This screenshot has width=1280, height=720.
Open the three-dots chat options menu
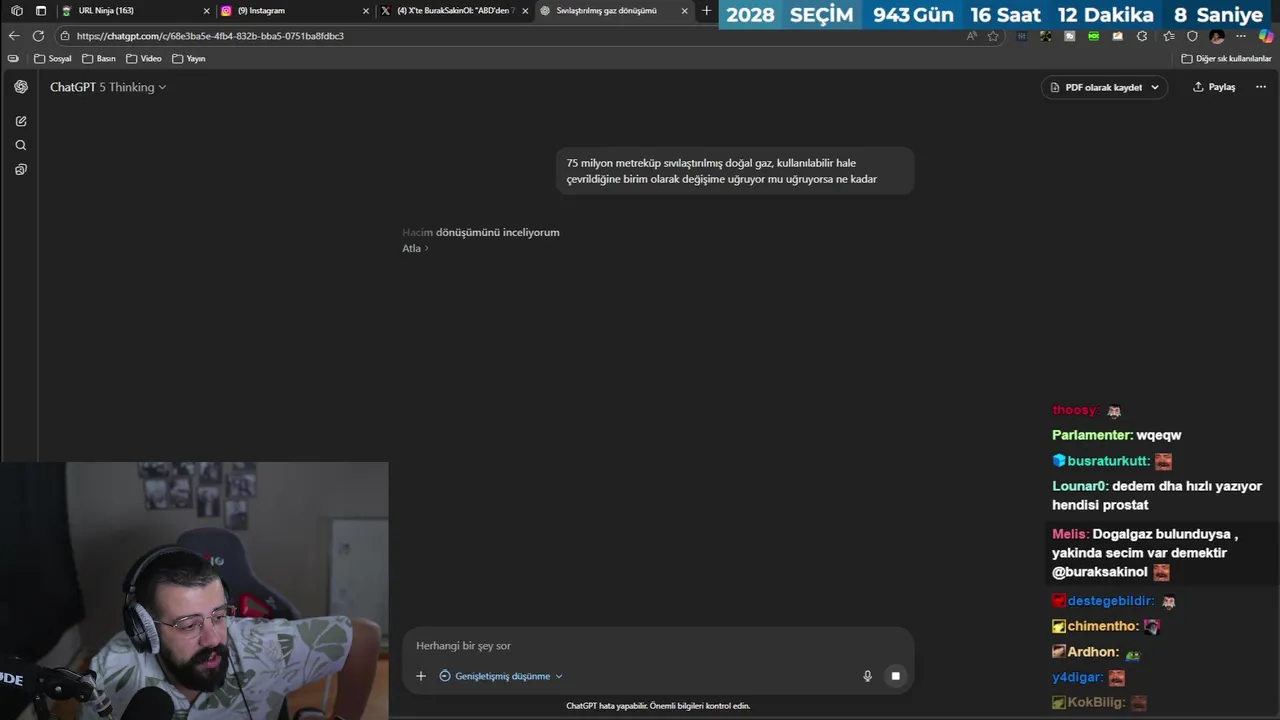coord(1260,87)
